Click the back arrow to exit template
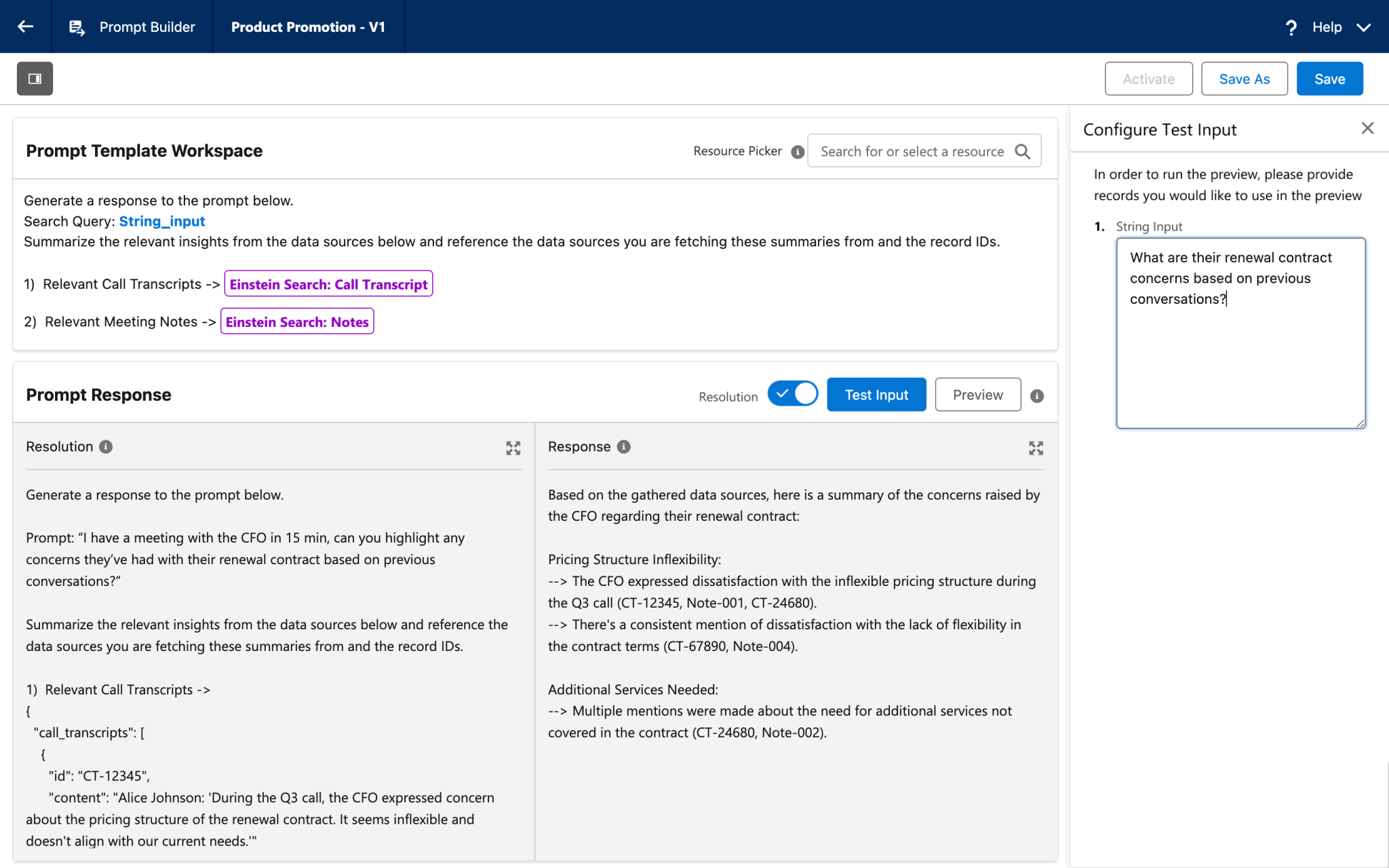 click(25, 26)
